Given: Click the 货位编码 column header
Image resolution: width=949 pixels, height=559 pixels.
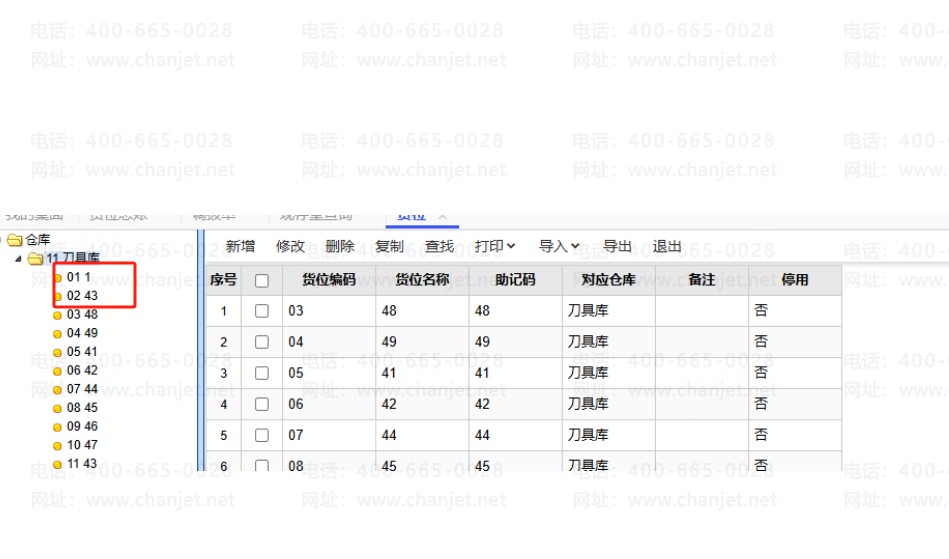Looking at the screenshot, I should tap(328, 280).
